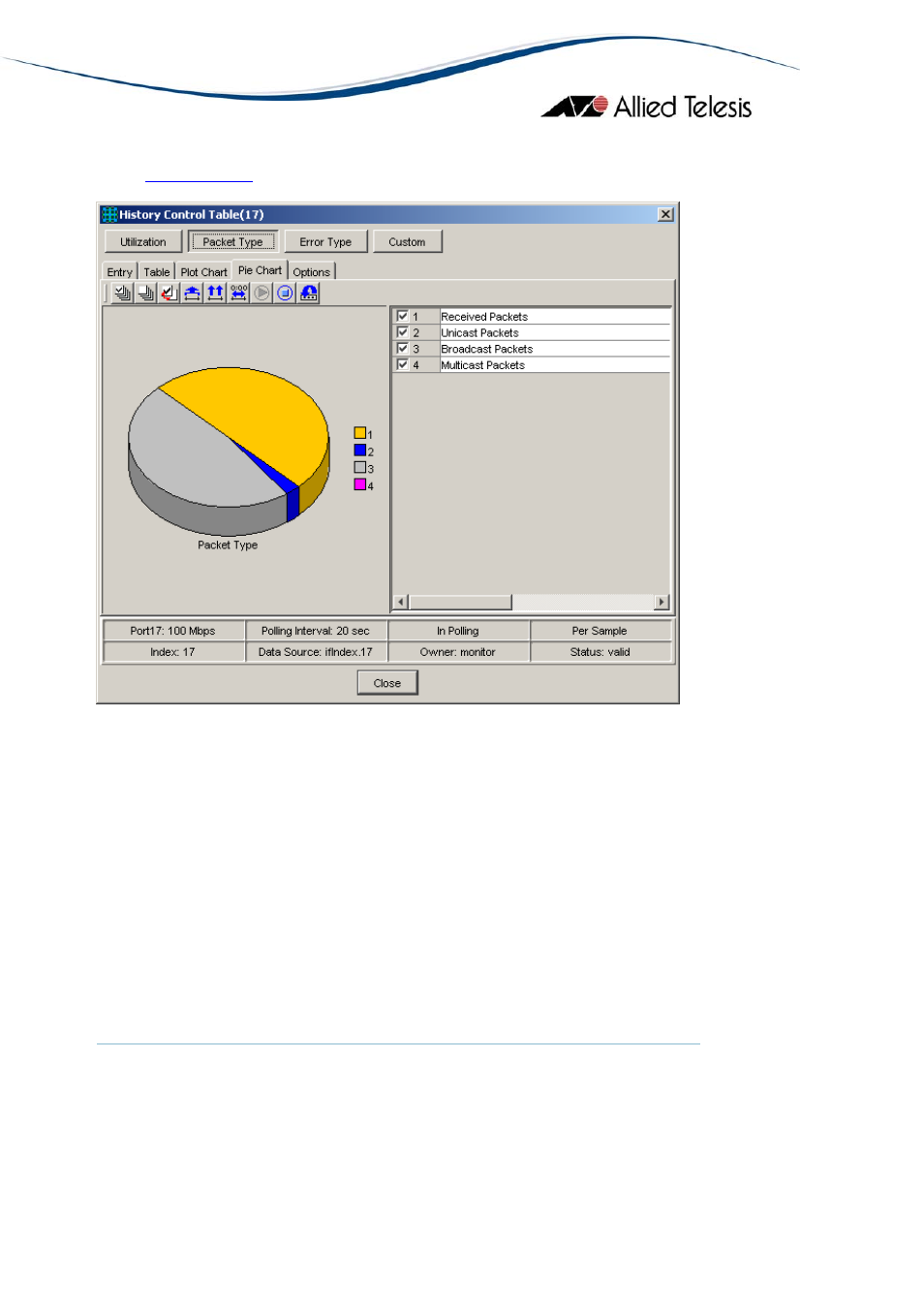Click the 'Owner: monitor' status cell

click(458, 652)
